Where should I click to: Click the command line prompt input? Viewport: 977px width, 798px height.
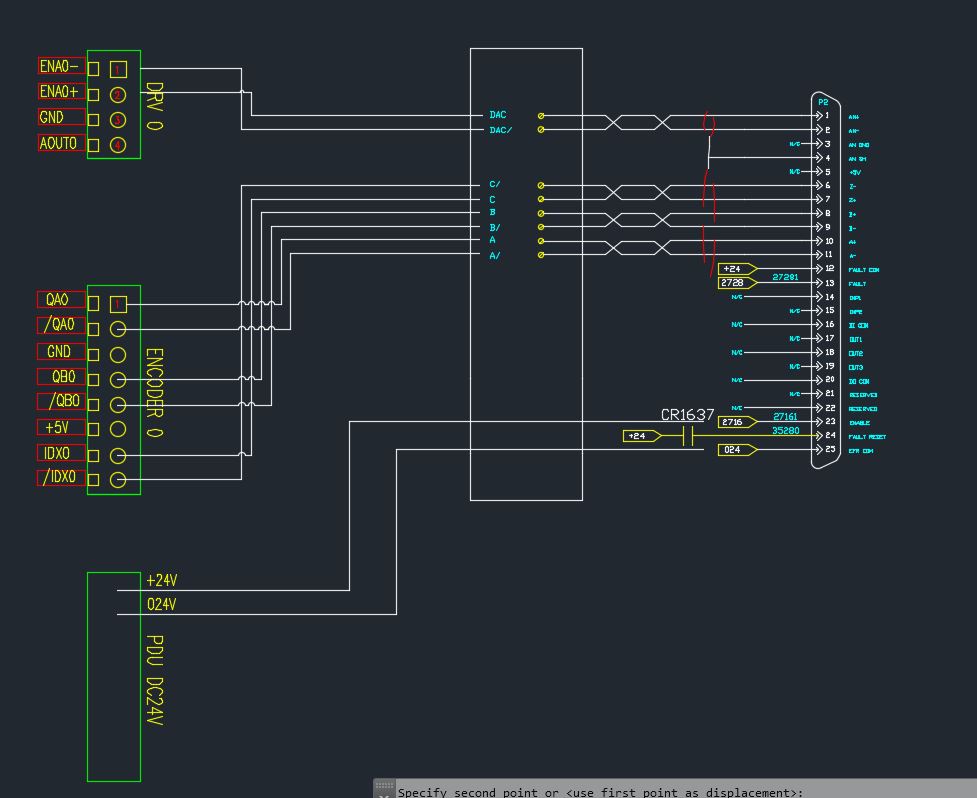[x=600, y=792]
